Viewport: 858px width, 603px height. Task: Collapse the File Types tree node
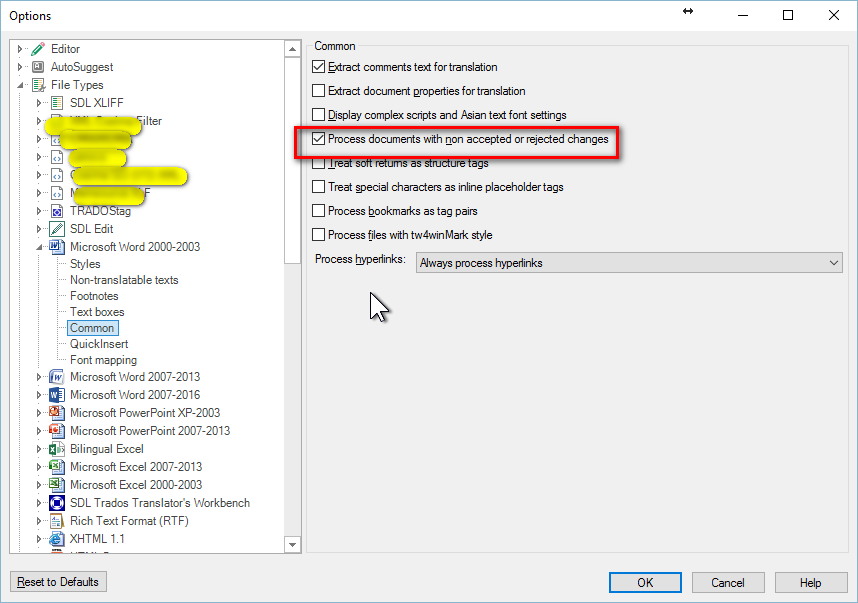click(x=20, y=84)
